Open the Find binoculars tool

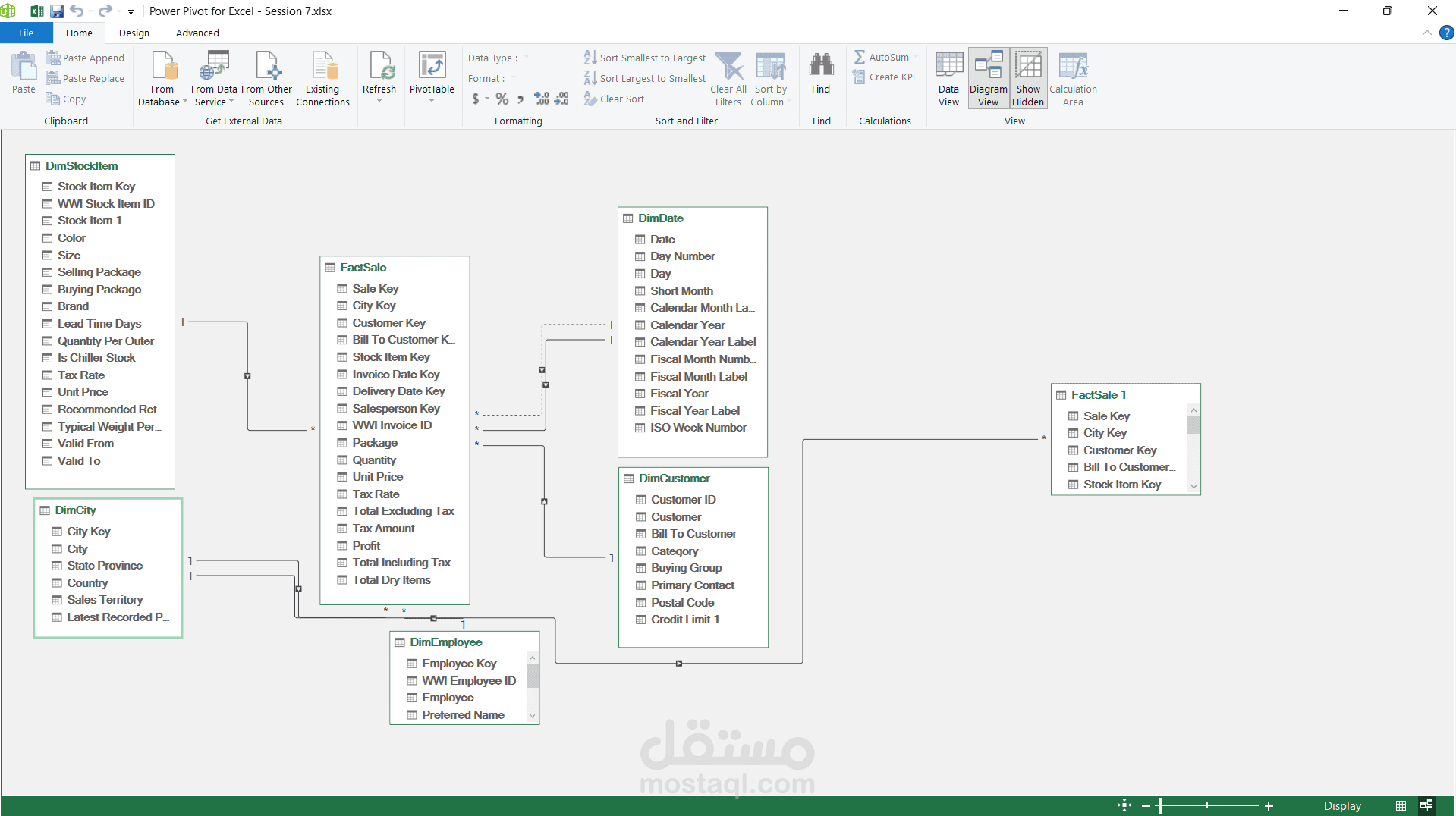point(821,72)
